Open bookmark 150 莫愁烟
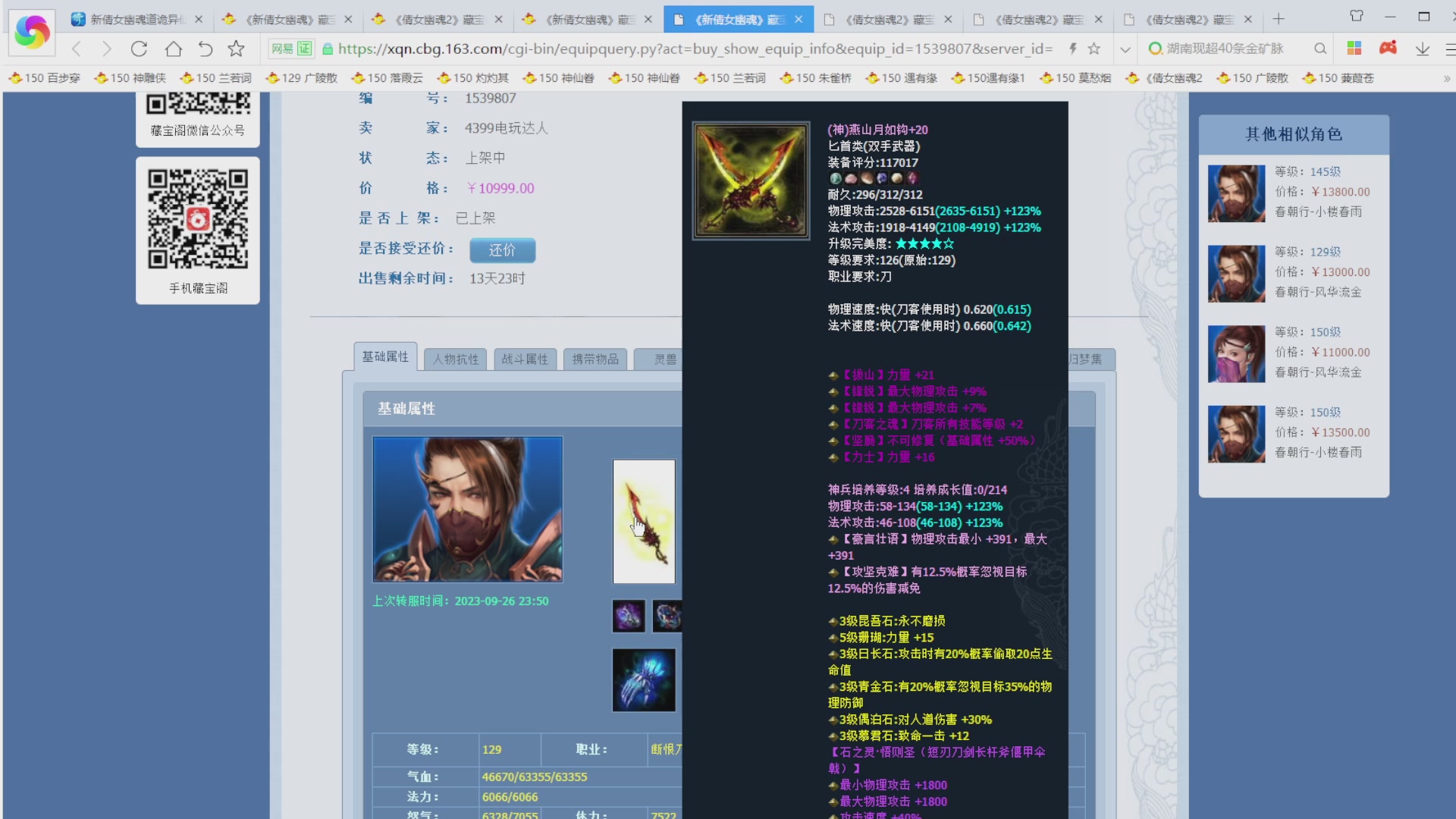Viewport: 1456px width, 819px height. coord(1075,78)
